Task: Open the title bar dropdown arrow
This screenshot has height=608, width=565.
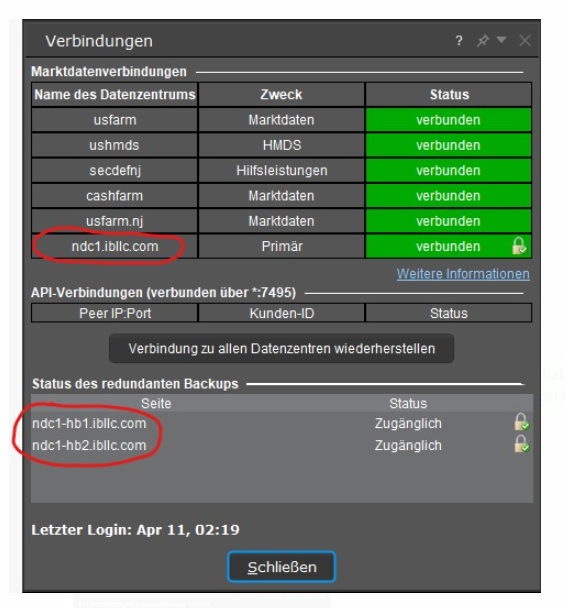Action: tap(501, 39)
